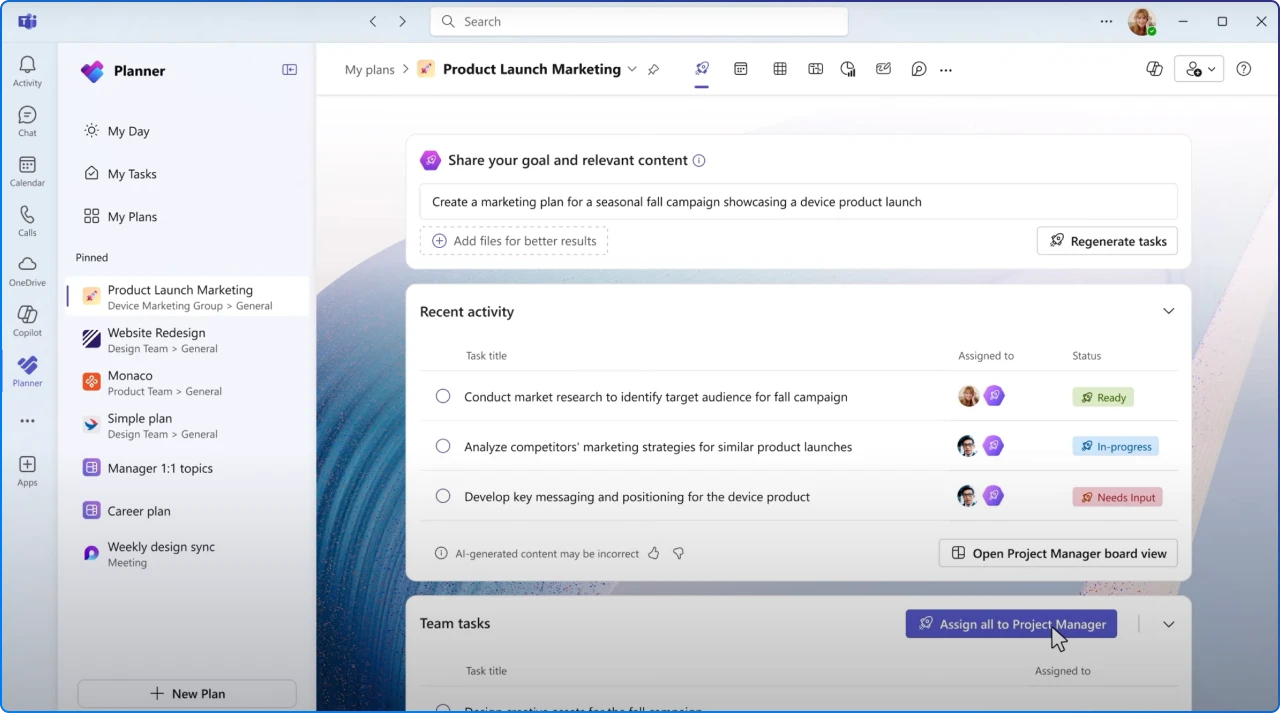Screen dimensions: 1280x713
Task: Open the Apps store in the rail
Action: click(27, 471)
